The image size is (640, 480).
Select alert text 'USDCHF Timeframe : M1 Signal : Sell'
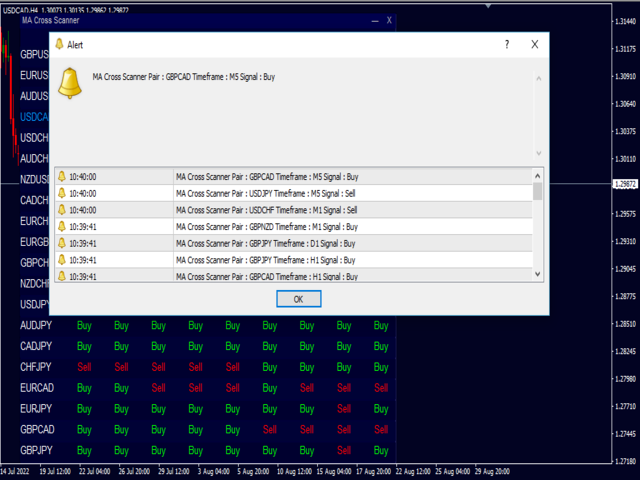(x=303, y=210)
